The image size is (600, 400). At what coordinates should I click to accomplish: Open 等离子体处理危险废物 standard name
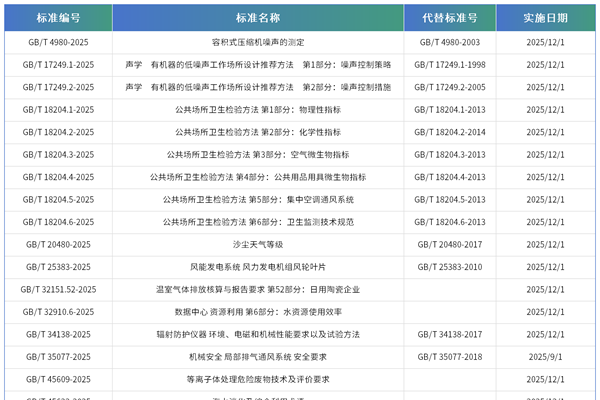[258, 380]
